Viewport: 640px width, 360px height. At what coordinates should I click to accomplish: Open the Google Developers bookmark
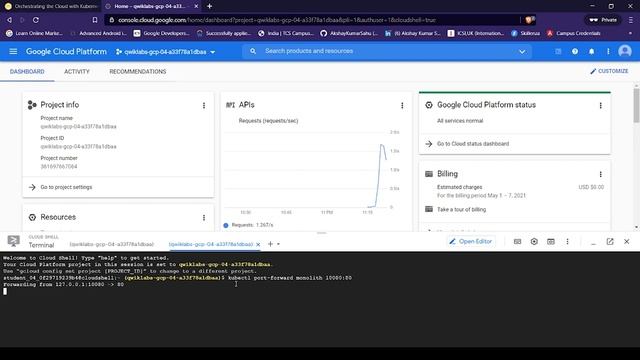click(x=162, y=33)
